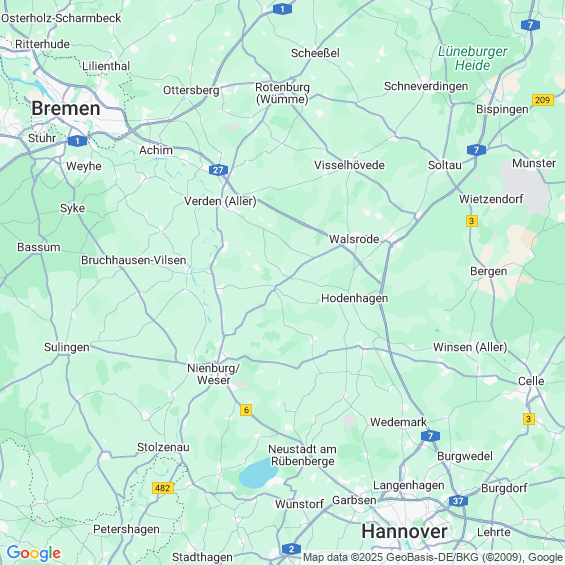The image size is (565, 565).
Task: Click the A27 highway shield near Verden
Action: (x=218, y=170)
